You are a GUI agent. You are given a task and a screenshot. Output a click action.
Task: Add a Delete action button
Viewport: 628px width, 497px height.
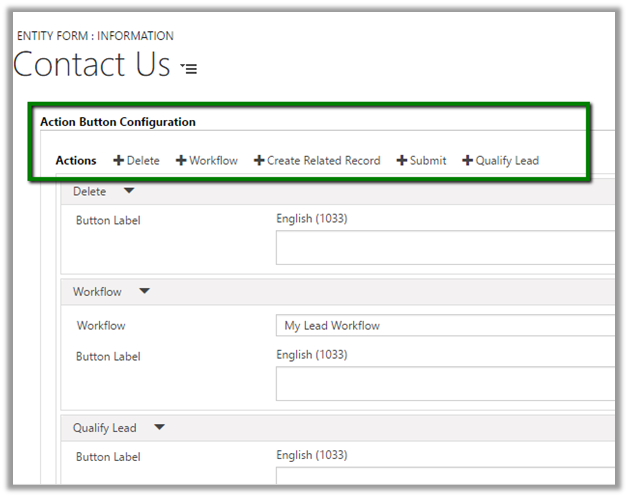(x=136, y=160)
